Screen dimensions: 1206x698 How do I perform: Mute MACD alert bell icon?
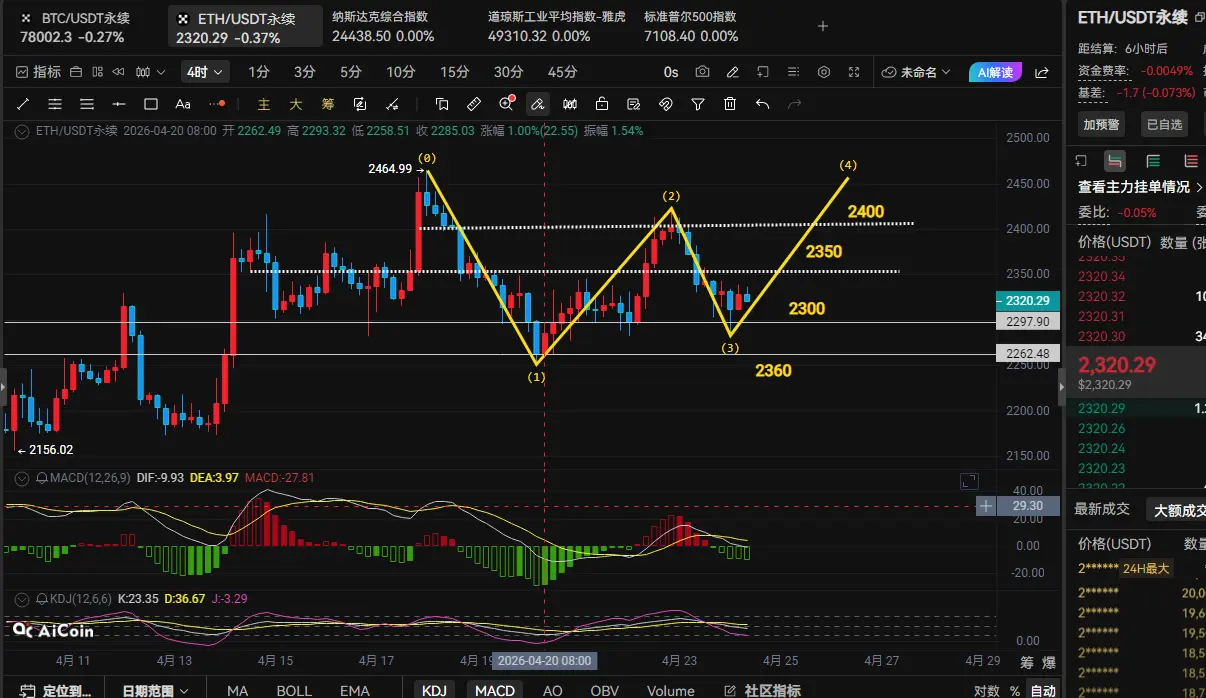click(42, 478)
